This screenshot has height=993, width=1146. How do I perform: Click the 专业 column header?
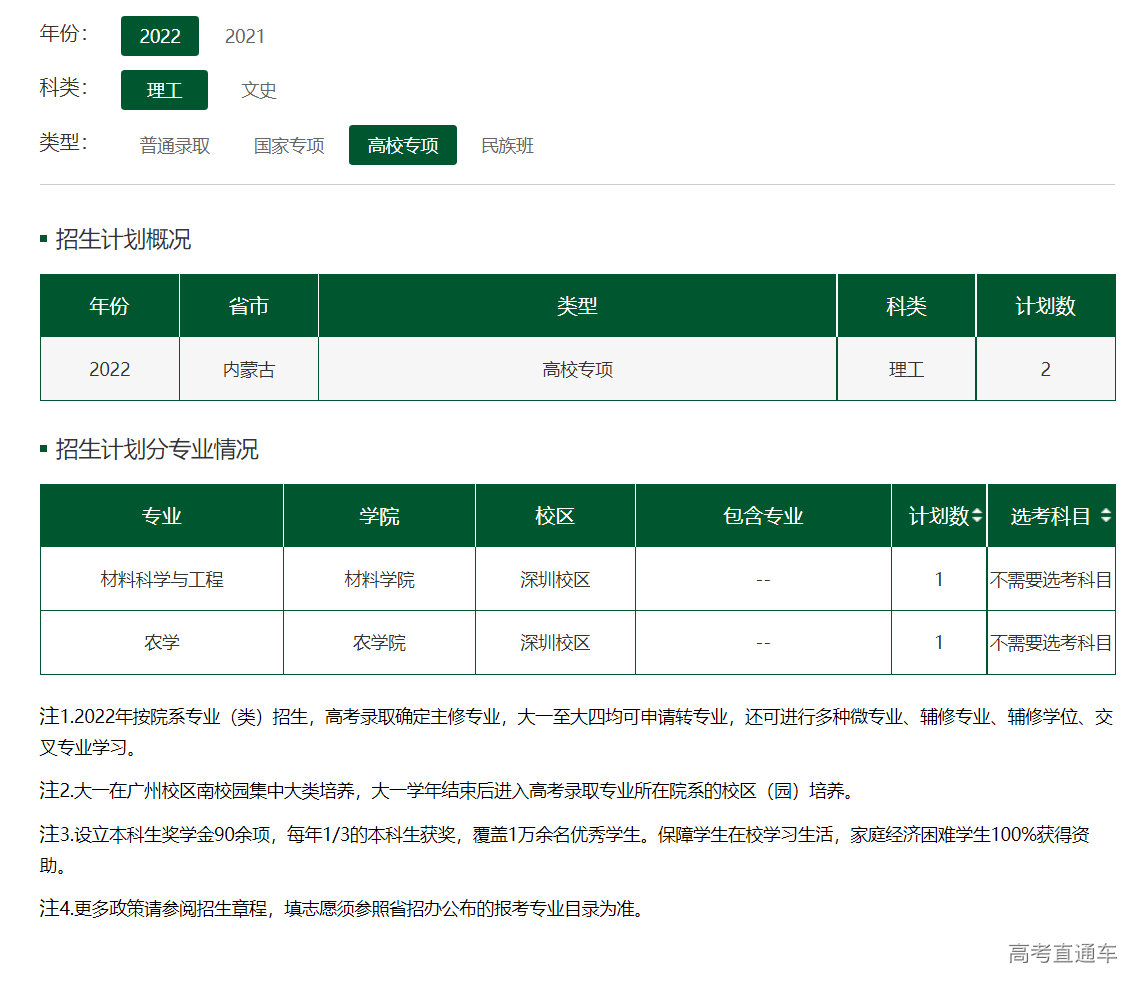(162, 516)
